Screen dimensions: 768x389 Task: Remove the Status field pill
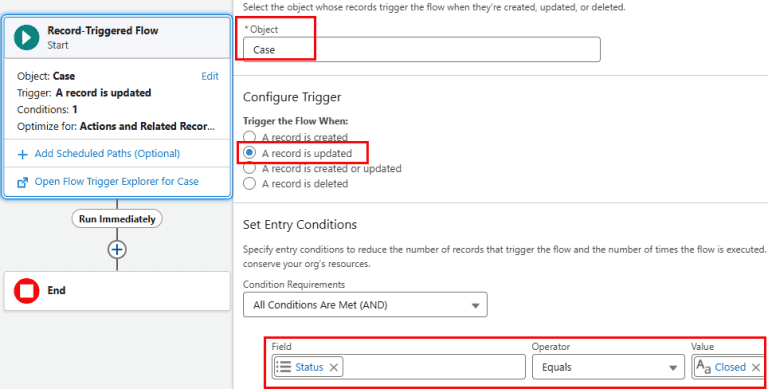pos(334,367)
